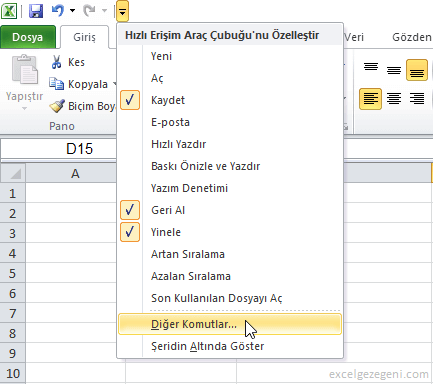
Task: Open Diğer Komutlar...
Action: pos(230,324)
